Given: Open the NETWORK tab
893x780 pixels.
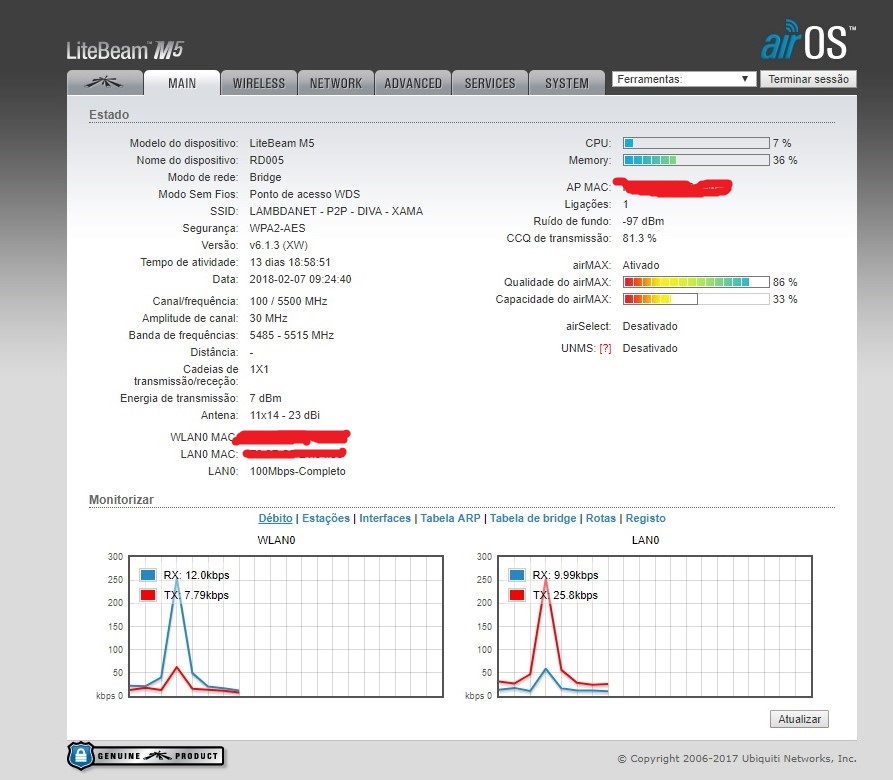Looking at the screenshot, I should 335,83.
